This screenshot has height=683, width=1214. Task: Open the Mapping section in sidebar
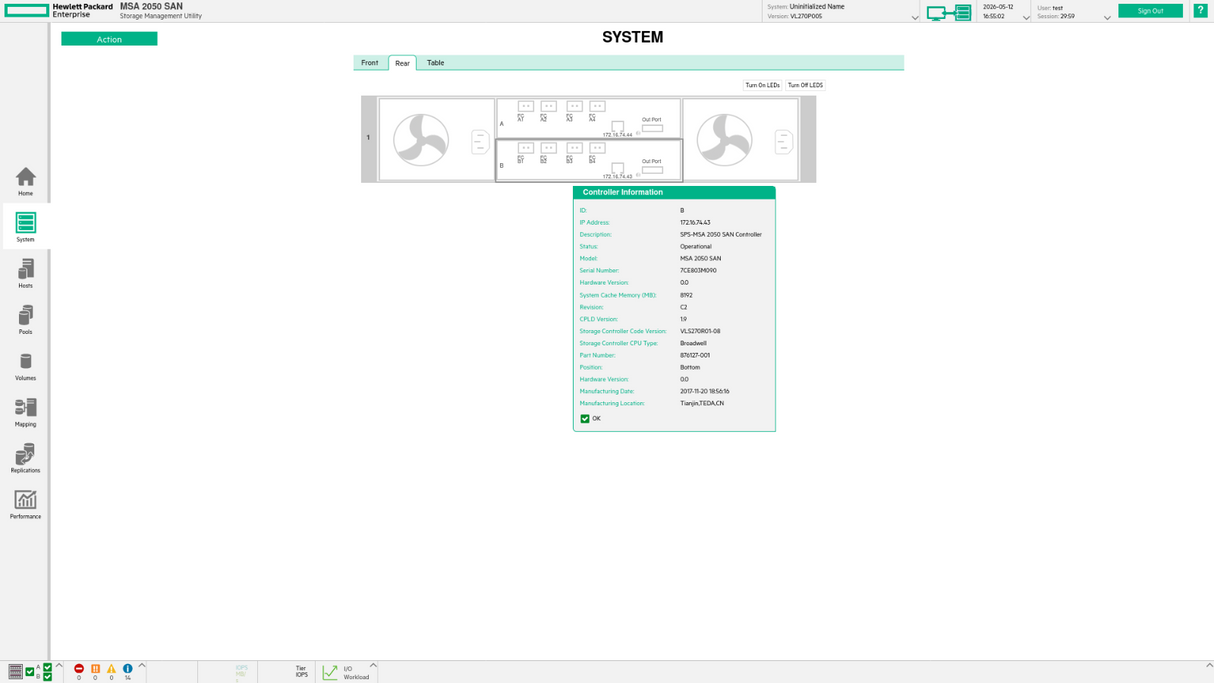pyautogui.click(x=25, y=411)
